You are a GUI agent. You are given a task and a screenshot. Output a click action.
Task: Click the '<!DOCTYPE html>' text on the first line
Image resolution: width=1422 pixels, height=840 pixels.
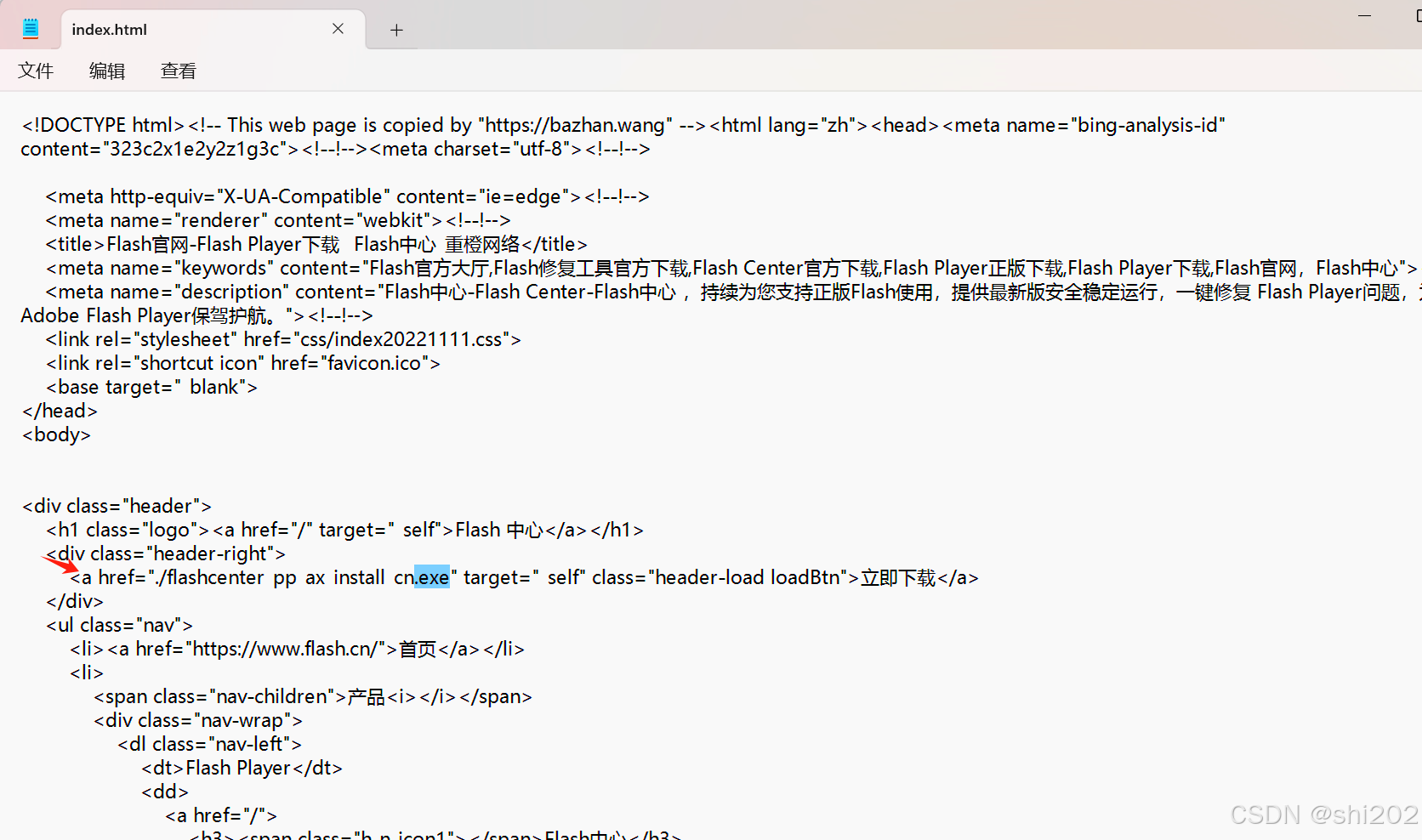coord(103,125)
